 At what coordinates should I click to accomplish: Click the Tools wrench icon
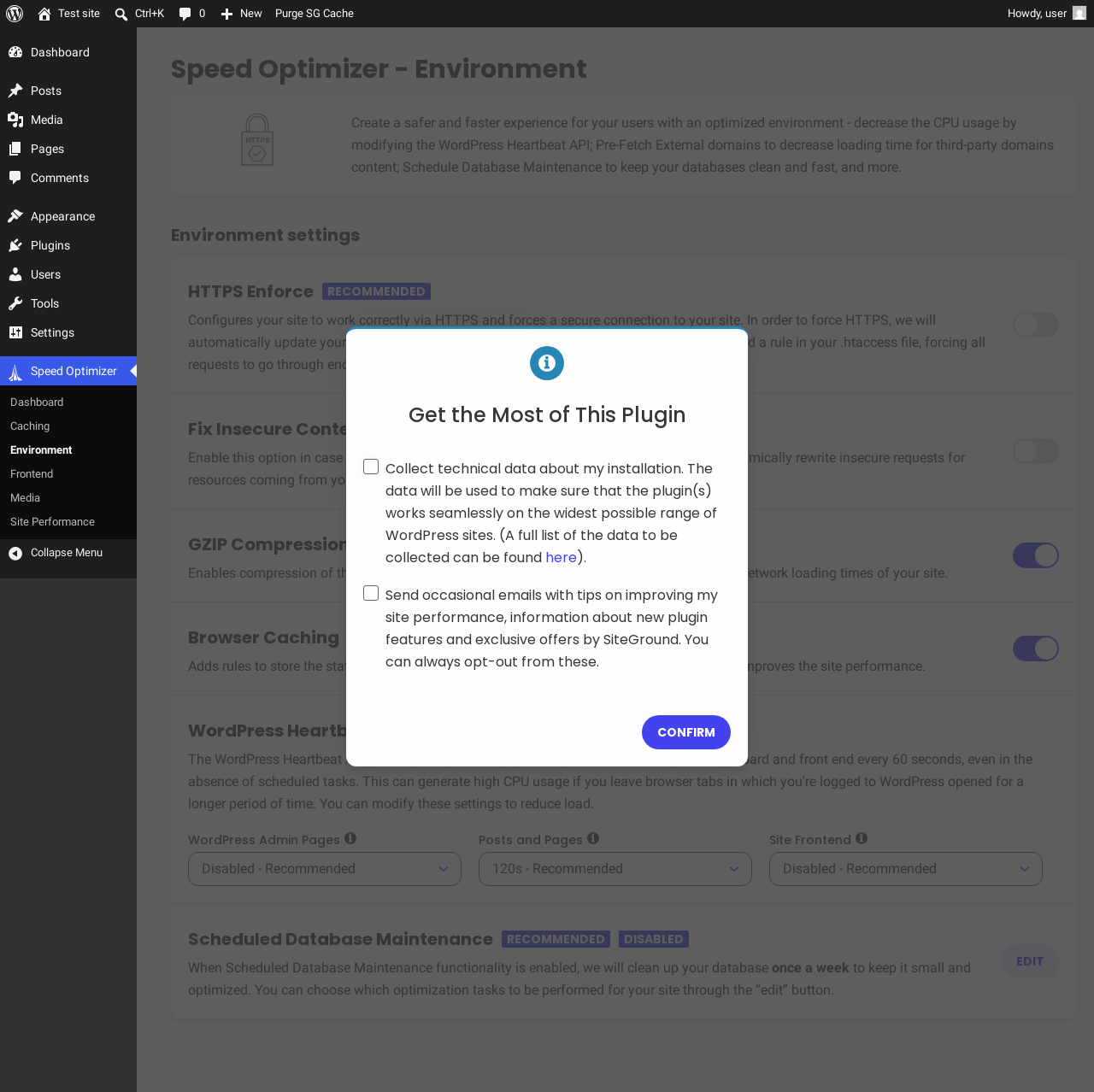pos(15,303)
